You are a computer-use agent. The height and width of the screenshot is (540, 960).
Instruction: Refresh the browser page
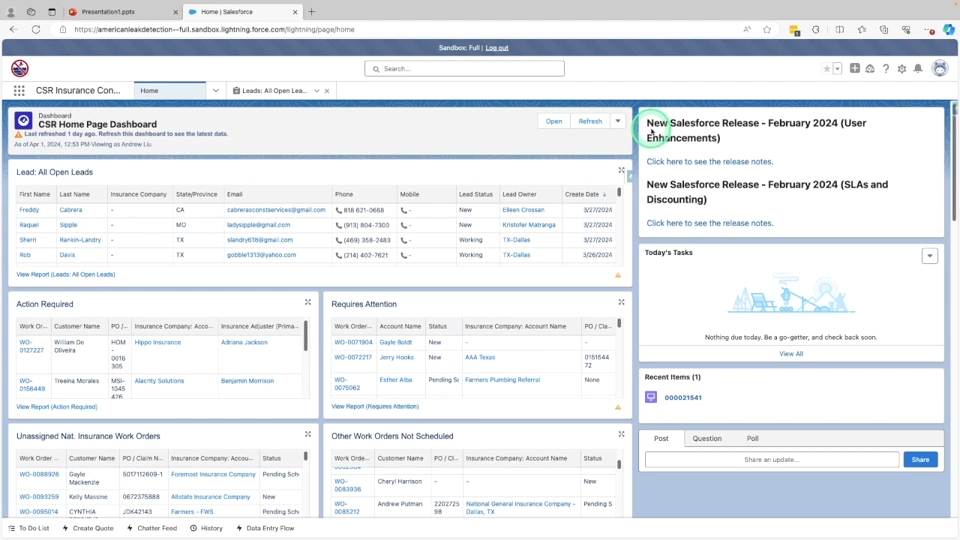(x=36, y=29)
